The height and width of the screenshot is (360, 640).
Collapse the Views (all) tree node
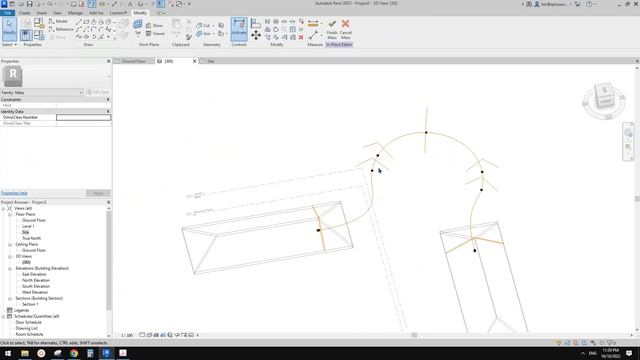point(4,209)
